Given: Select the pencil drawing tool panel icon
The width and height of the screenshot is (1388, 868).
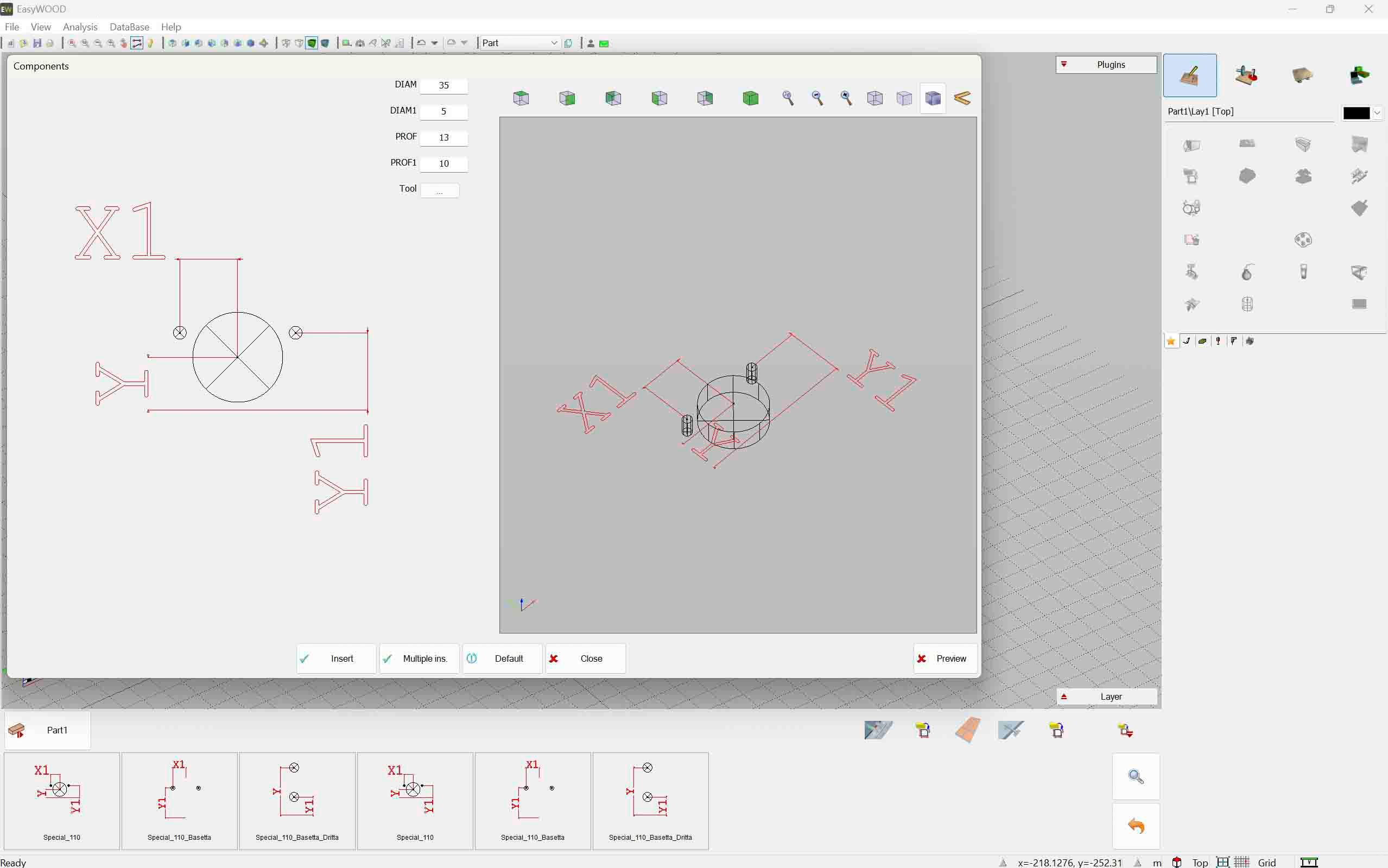Looking at the screenshot, I should 1189,75.
